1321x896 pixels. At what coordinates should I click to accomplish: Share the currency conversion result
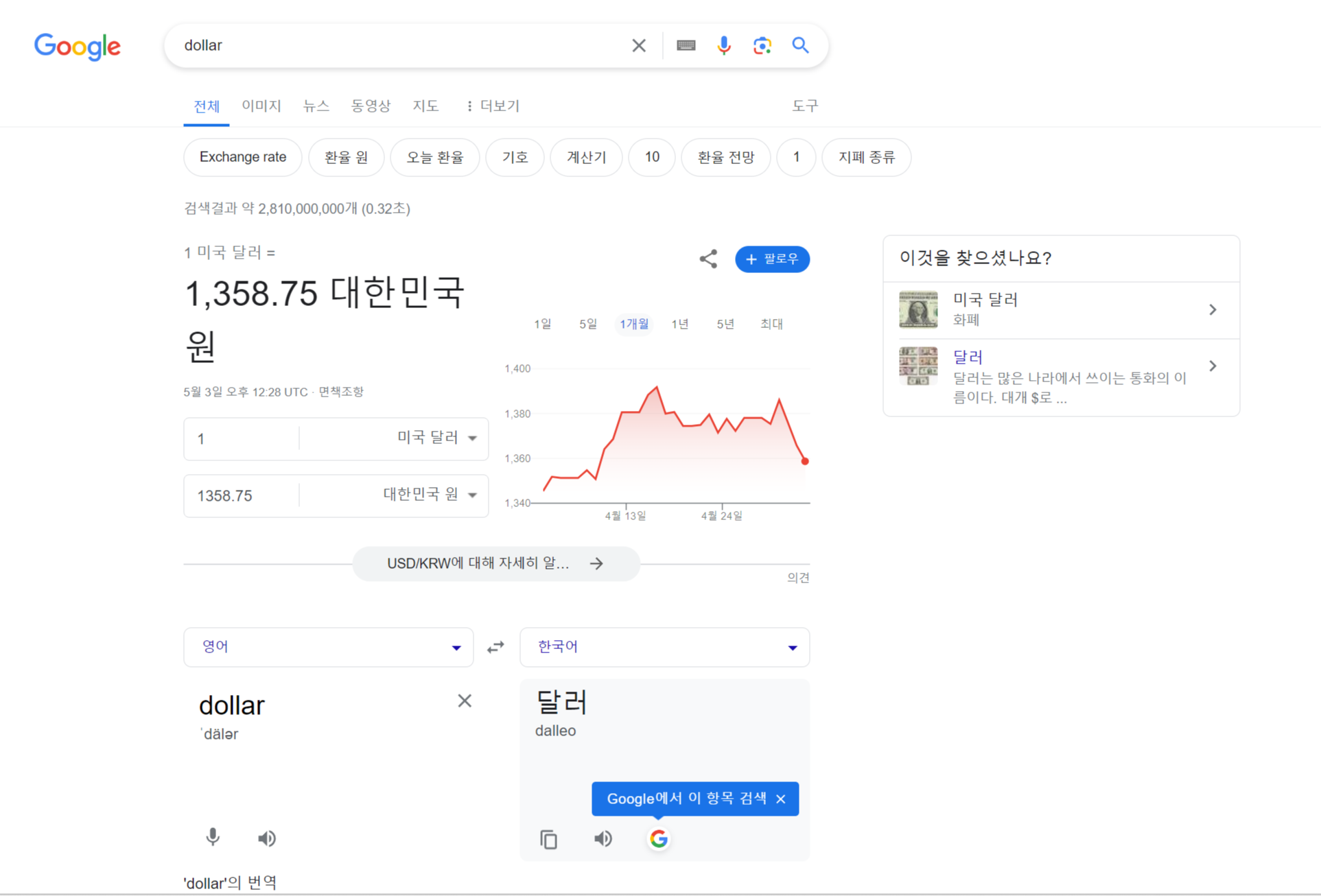708,259
